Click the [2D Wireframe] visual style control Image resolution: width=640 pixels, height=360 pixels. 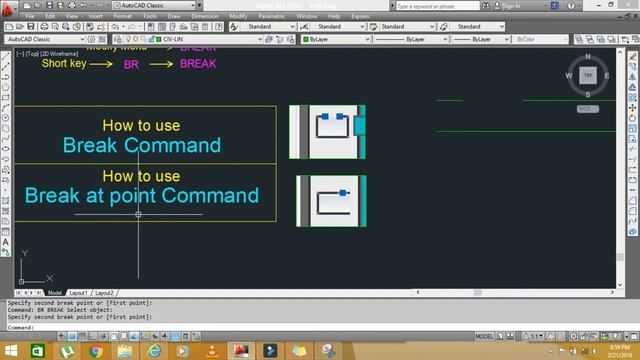59,54
